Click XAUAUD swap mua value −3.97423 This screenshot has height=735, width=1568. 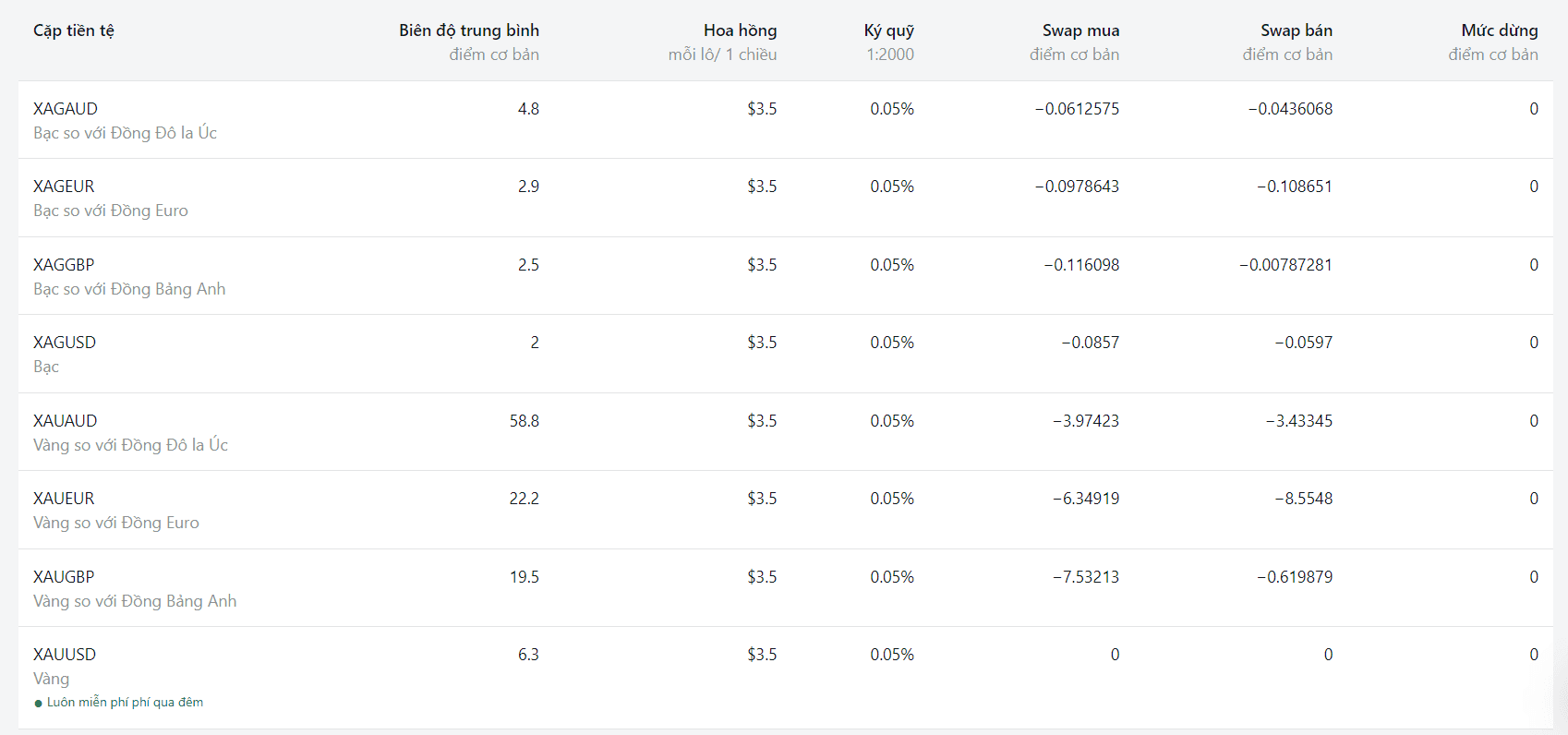1086,421
